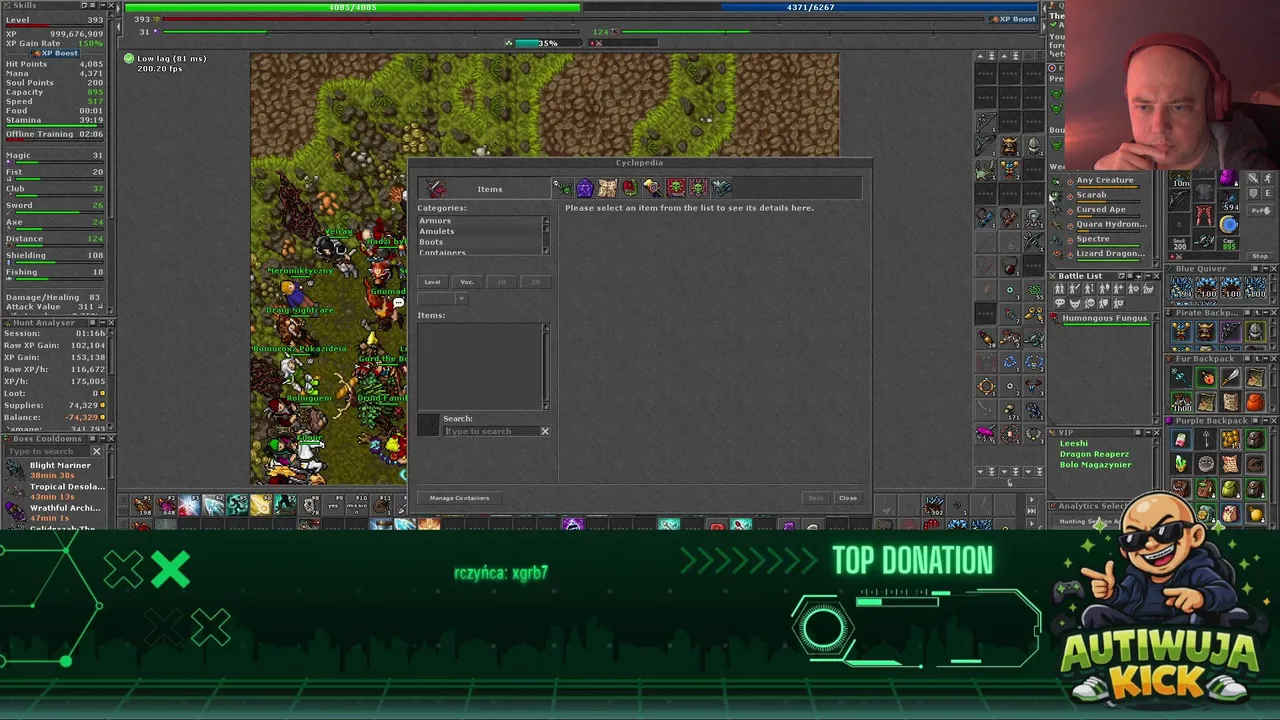The image size is (1280, 720).
Task: Click the crossbow icon in right action bar
Action: [1033, 240]
